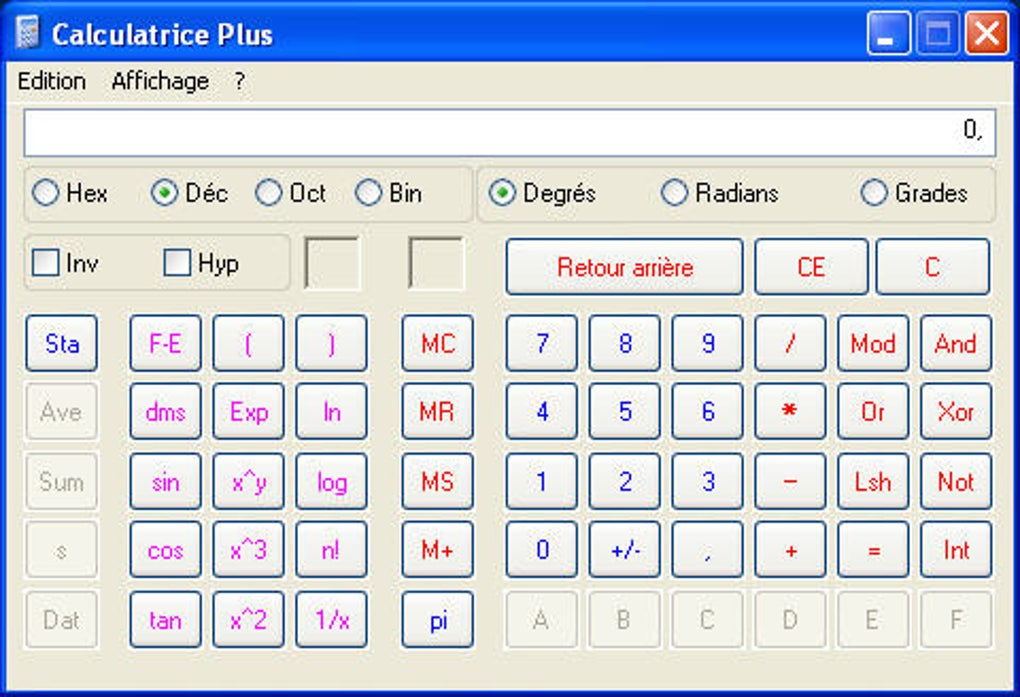Open the Edition menu
Viewport: 1020px width, 697px height.
[x=52, y=82]
